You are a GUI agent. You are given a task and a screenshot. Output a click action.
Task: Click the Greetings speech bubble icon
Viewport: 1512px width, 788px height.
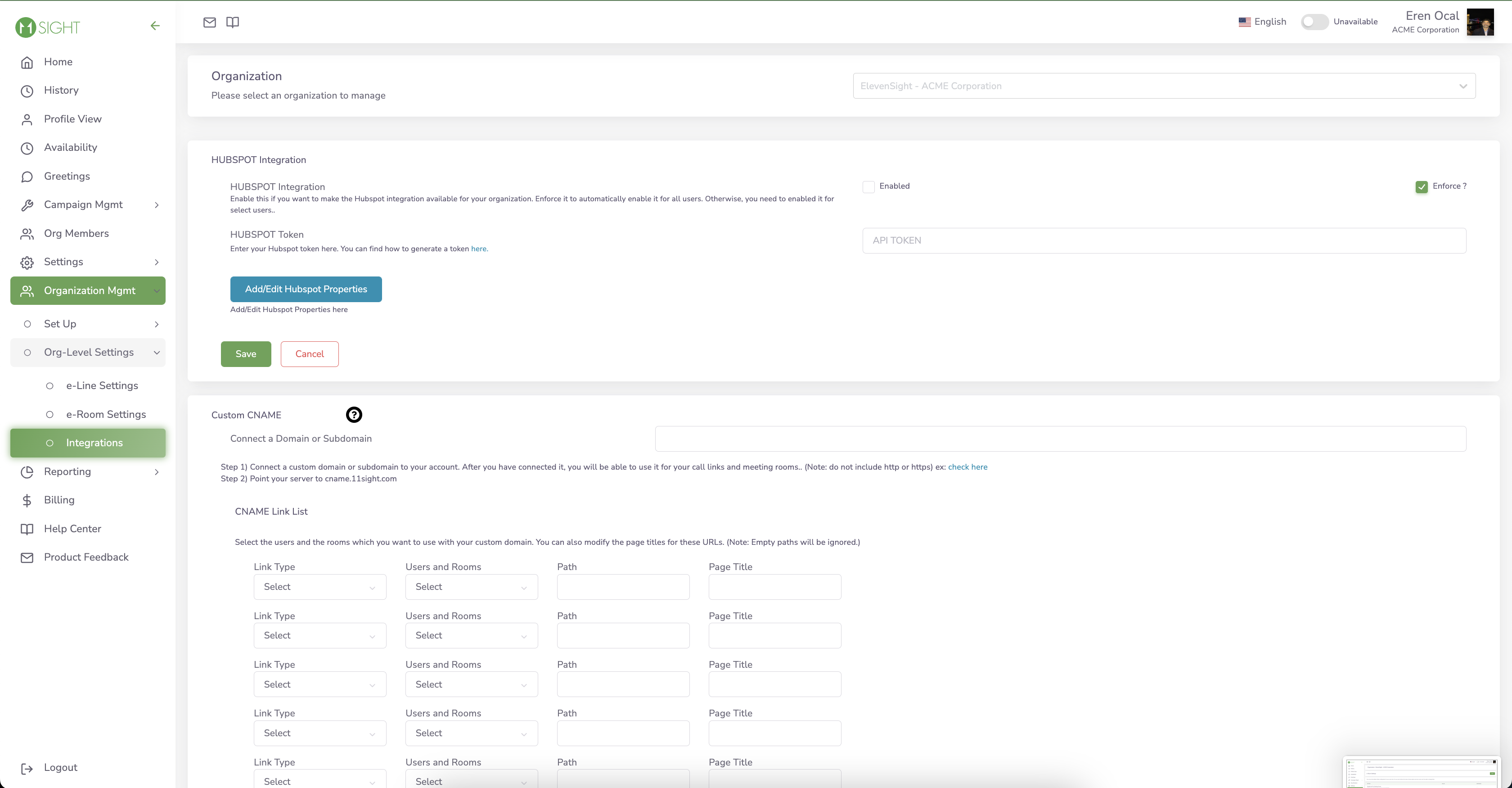pyautogui.click(x=27, y=177)
